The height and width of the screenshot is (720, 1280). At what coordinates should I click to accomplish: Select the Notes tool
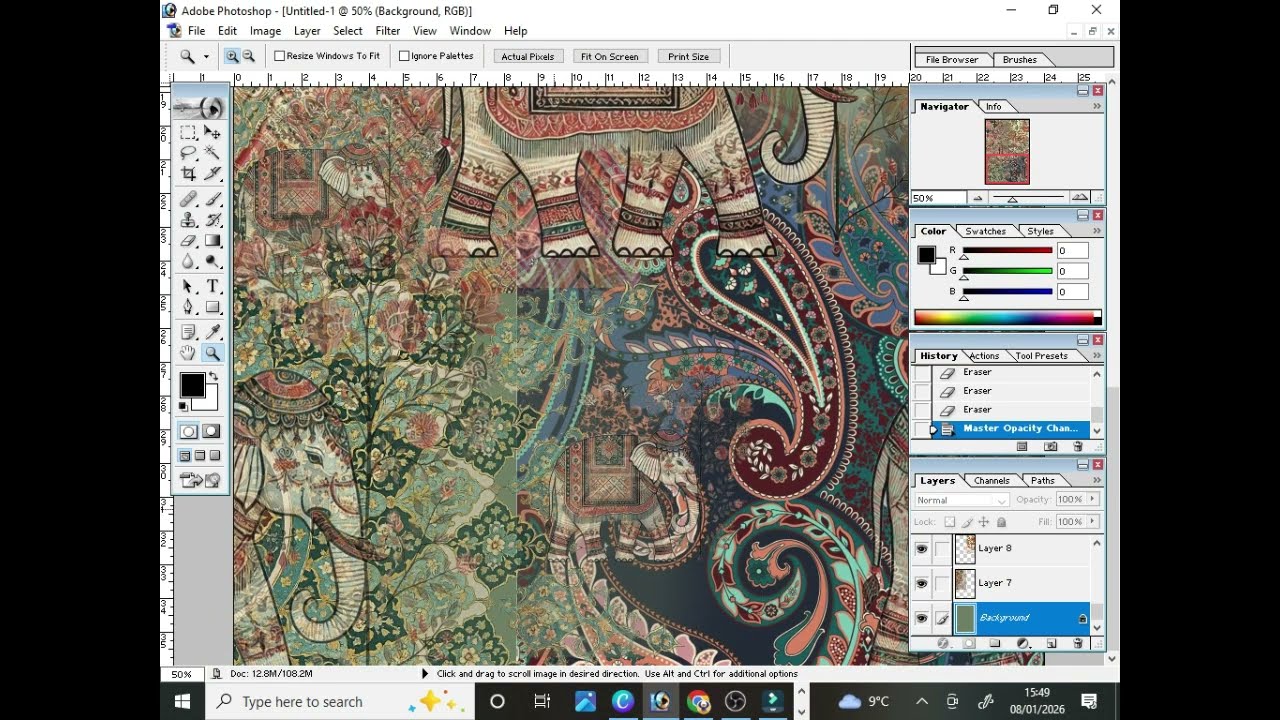point(188,332)
